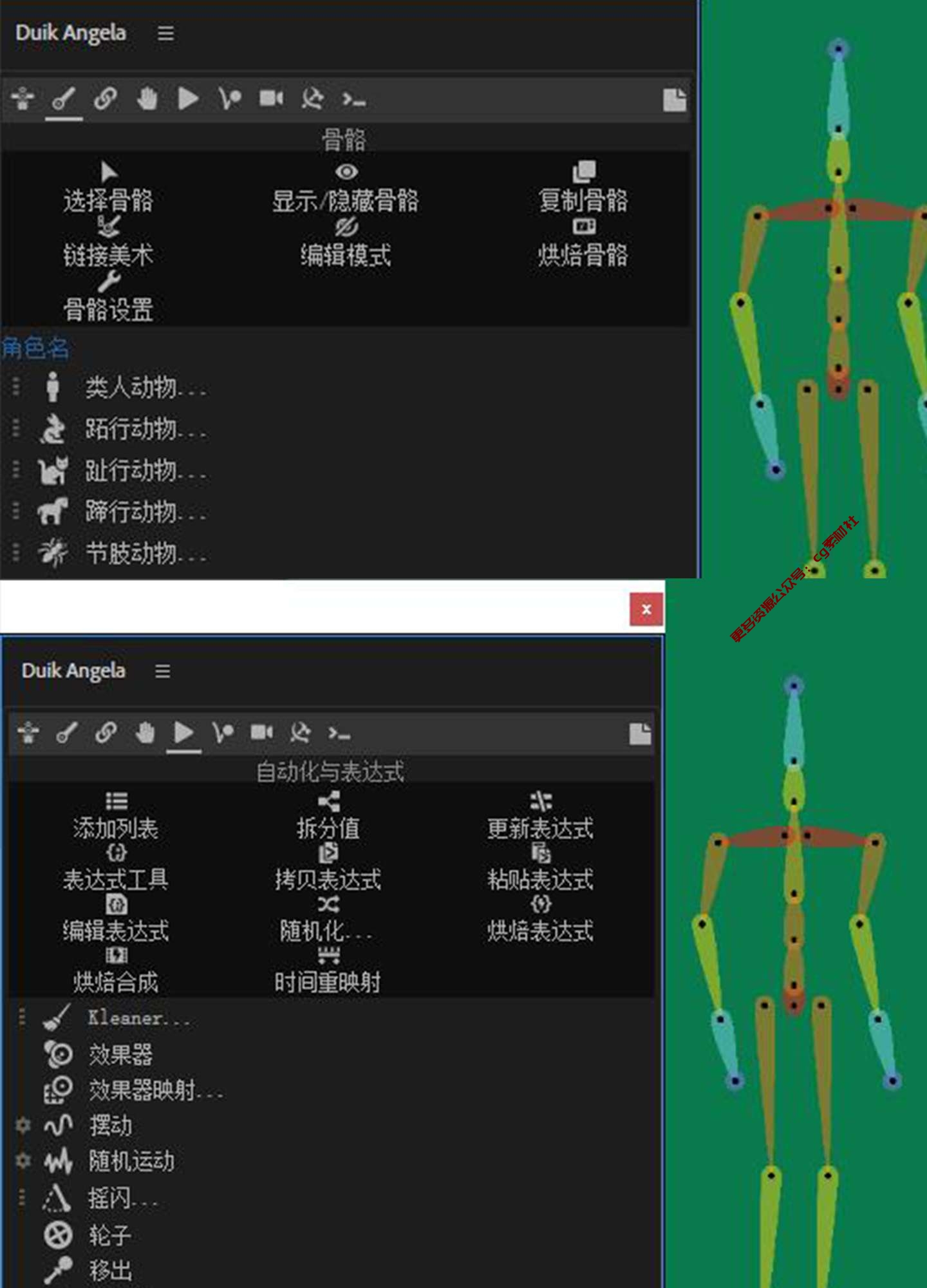Screen dimensions: 927x1288
Task: Select the bones tab in top panel toolbar
Action: (x=64, y=99)
